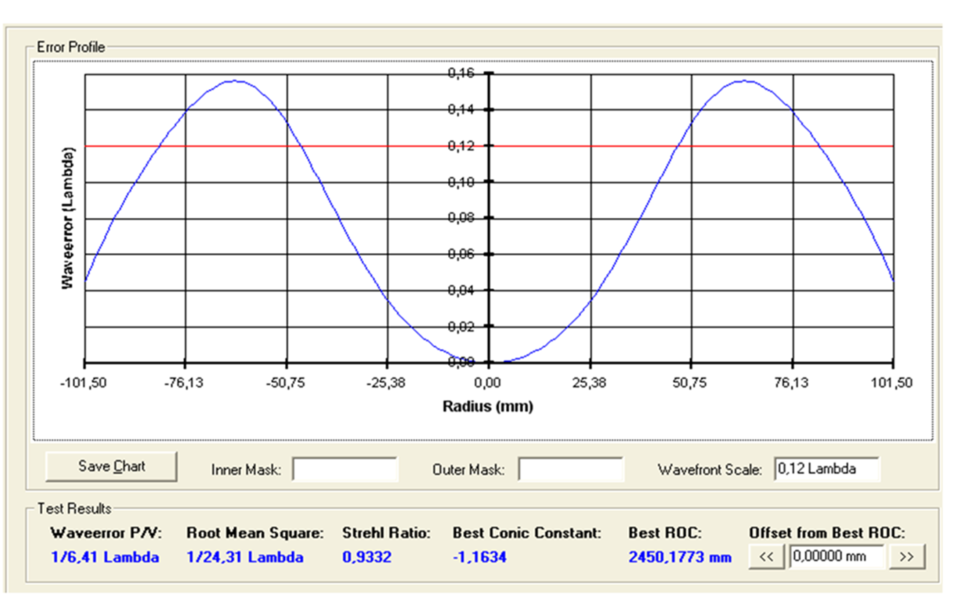955x600 pixels.
Task: Select the Wavefront Scale field
Action: point(826,469)
